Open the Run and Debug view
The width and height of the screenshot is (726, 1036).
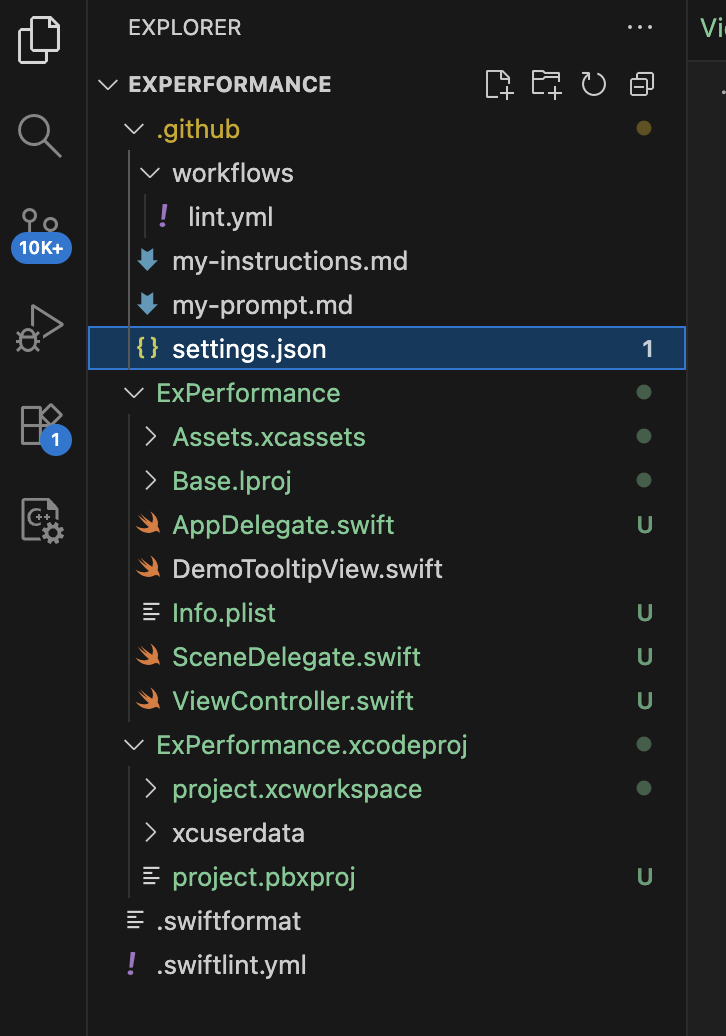point(40,327)
